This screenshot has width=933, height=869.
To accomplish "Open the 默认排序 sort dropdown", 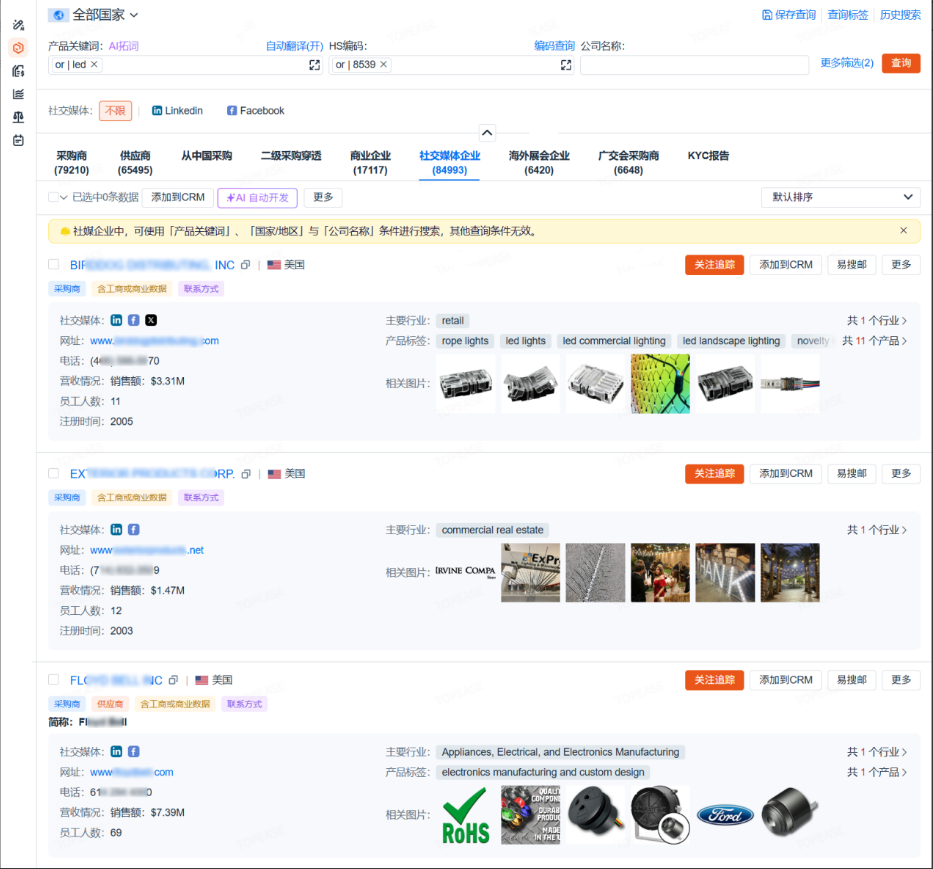I will pos(840,197).
